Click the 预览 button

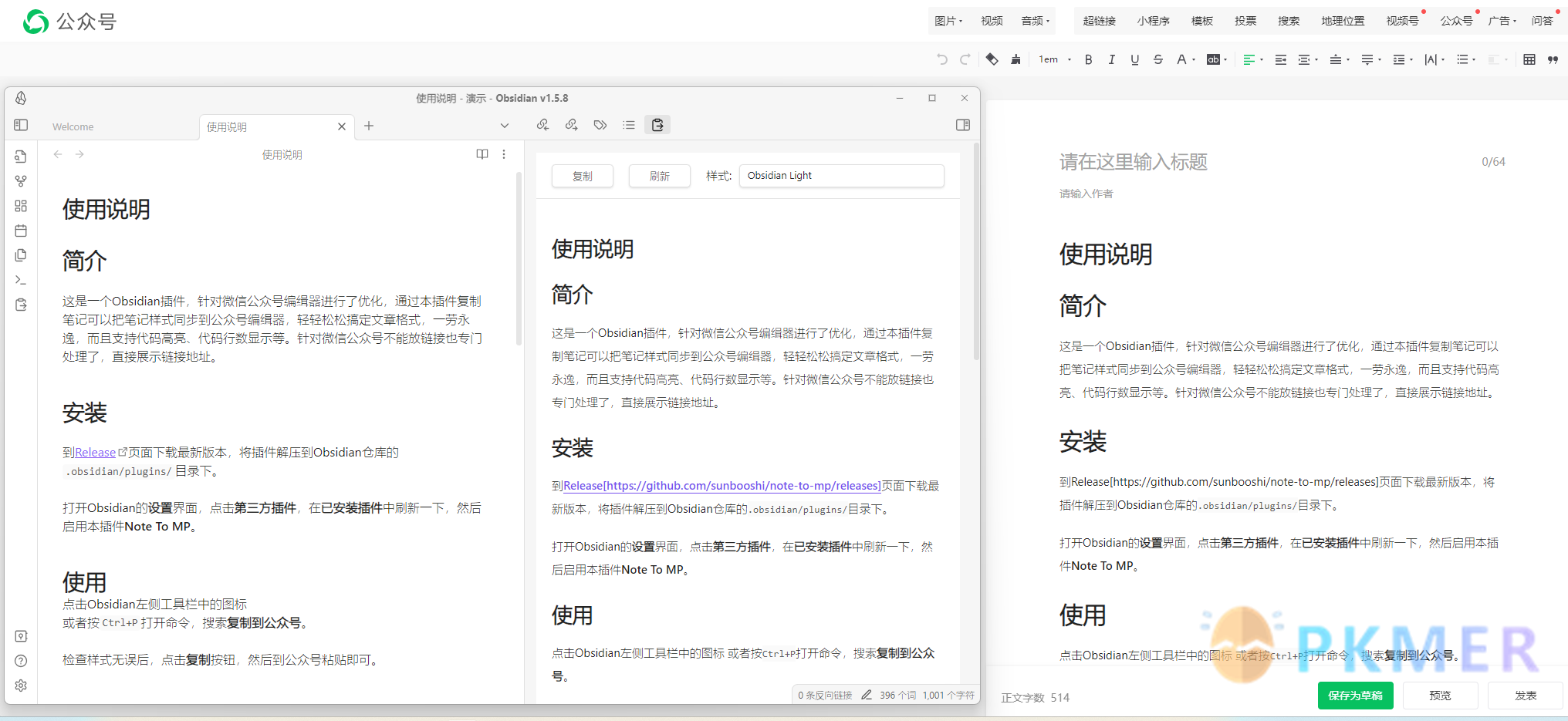click(x=1440, y=696)
